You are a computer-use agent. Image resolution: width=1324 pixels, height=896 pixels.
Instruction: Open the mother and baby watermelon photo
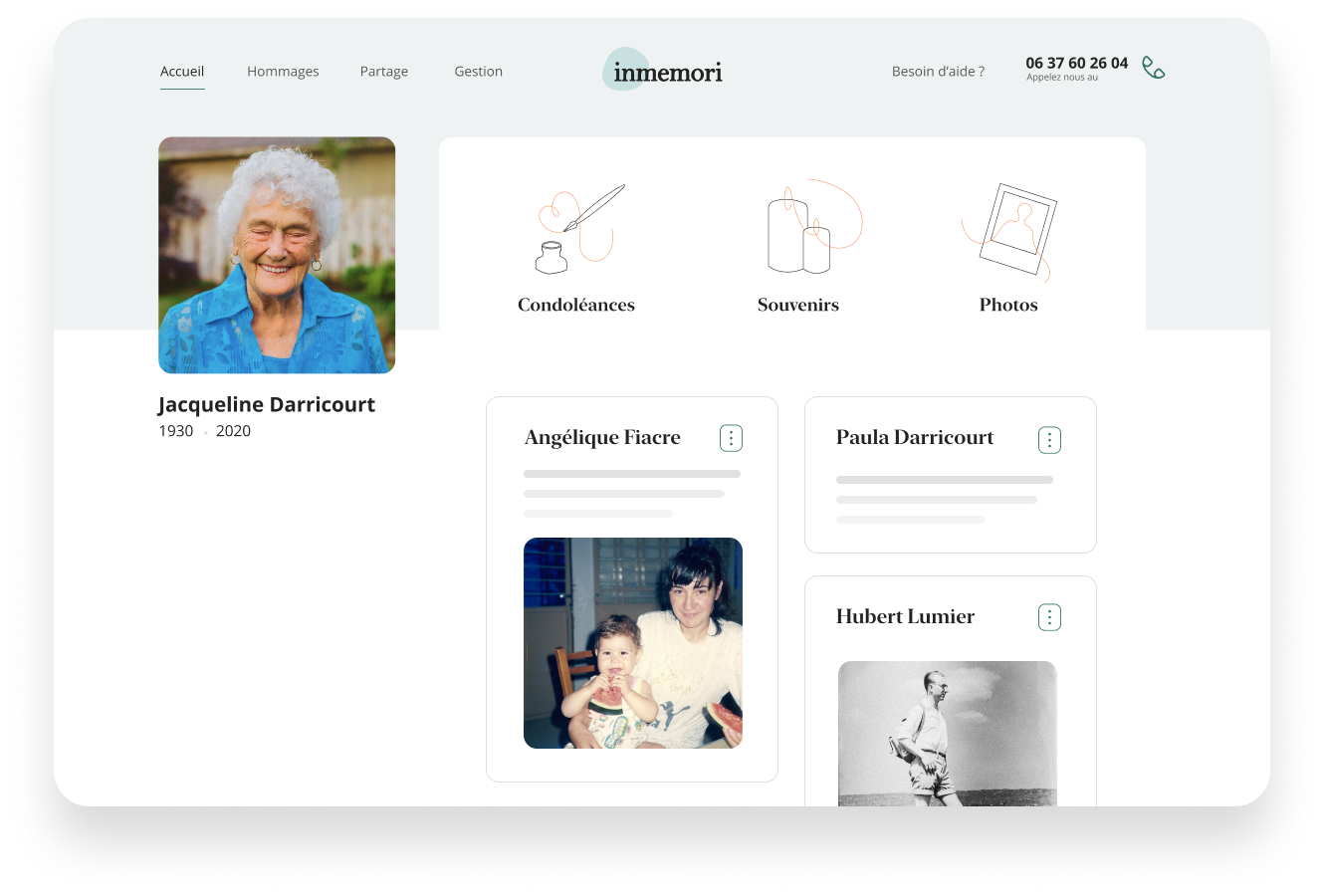(633, 643)
